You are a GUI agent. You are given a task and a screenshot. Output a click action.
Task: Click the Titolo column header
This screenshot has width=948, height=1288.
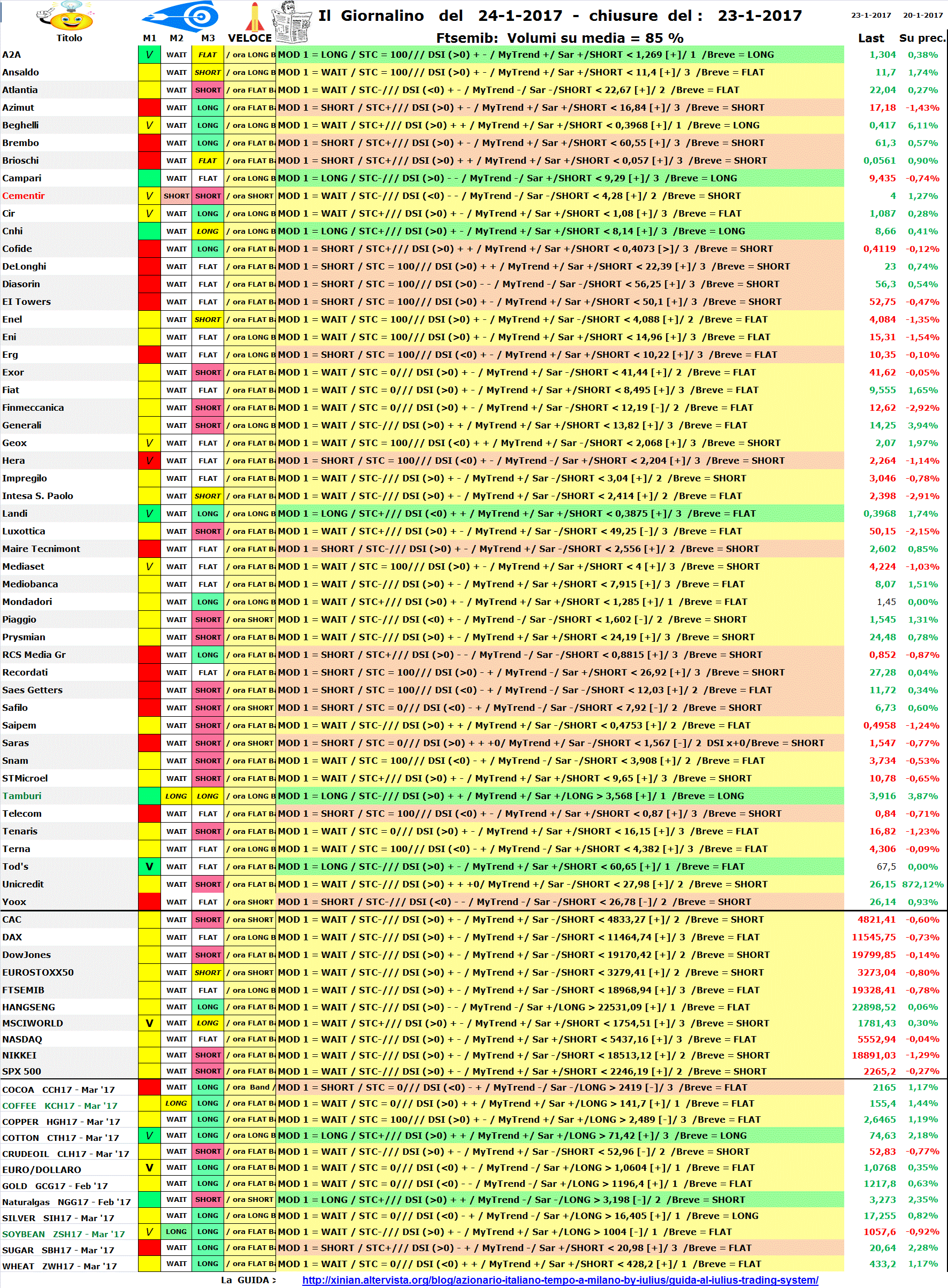click(x=70, y=38)
